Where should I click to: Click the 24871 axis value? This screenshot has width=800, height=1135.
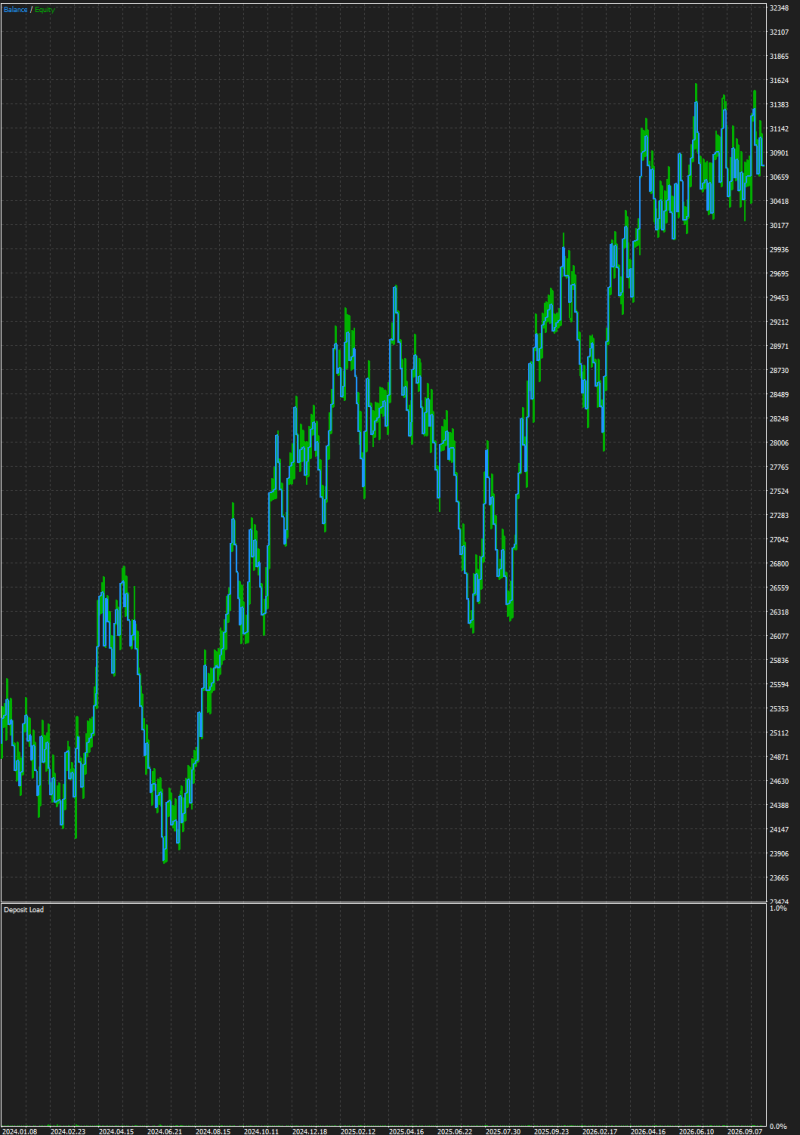[779, 756]
